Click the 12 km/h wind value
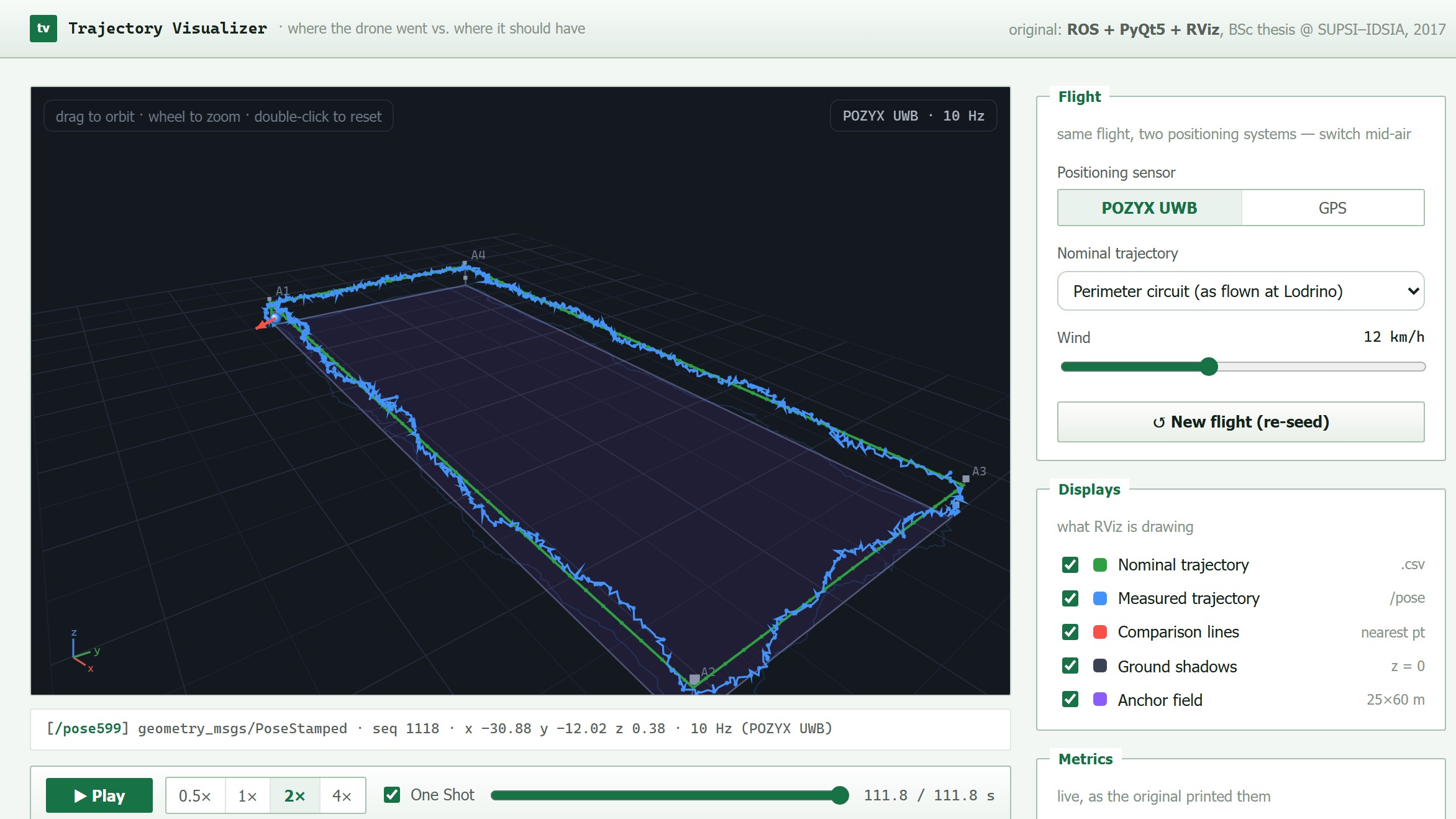The image size is (1456, 819). coord(1394,337)
